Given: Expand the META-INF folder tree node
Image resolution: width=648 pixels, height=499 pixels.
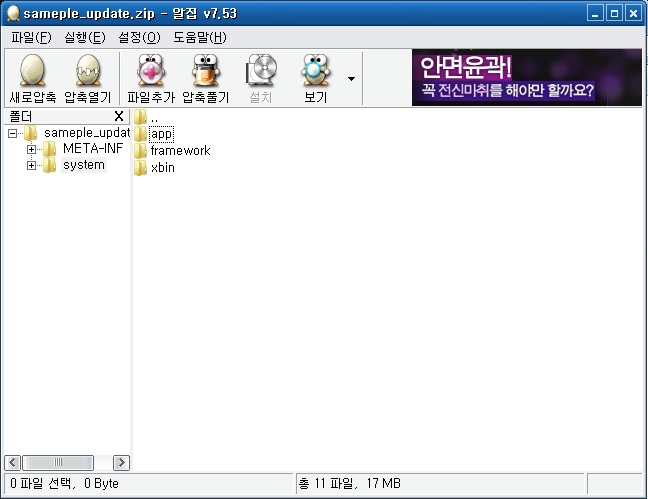Looking at the screenshot, I should click(x=31, y=149).
